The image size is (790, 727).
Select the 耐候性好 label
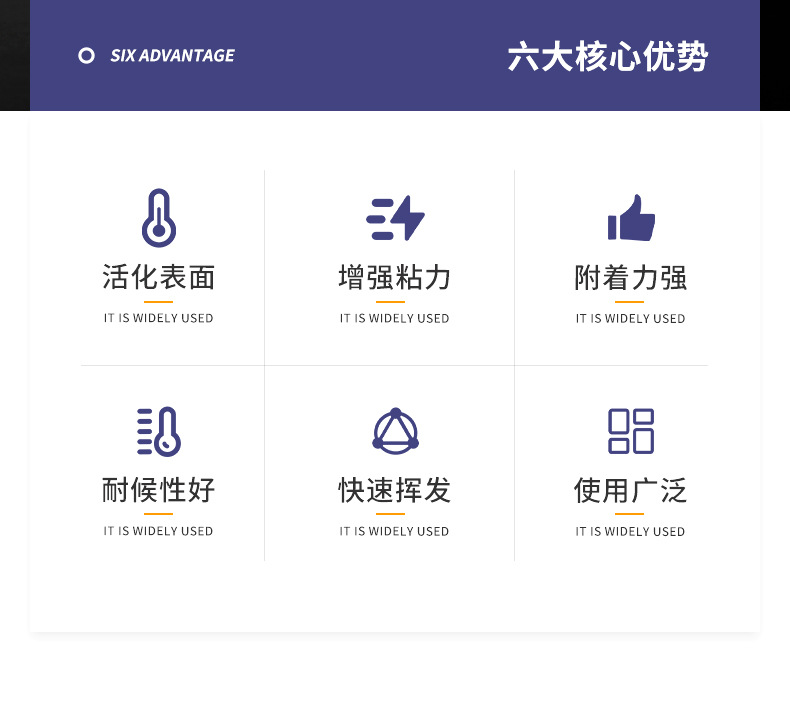point(158,490)
